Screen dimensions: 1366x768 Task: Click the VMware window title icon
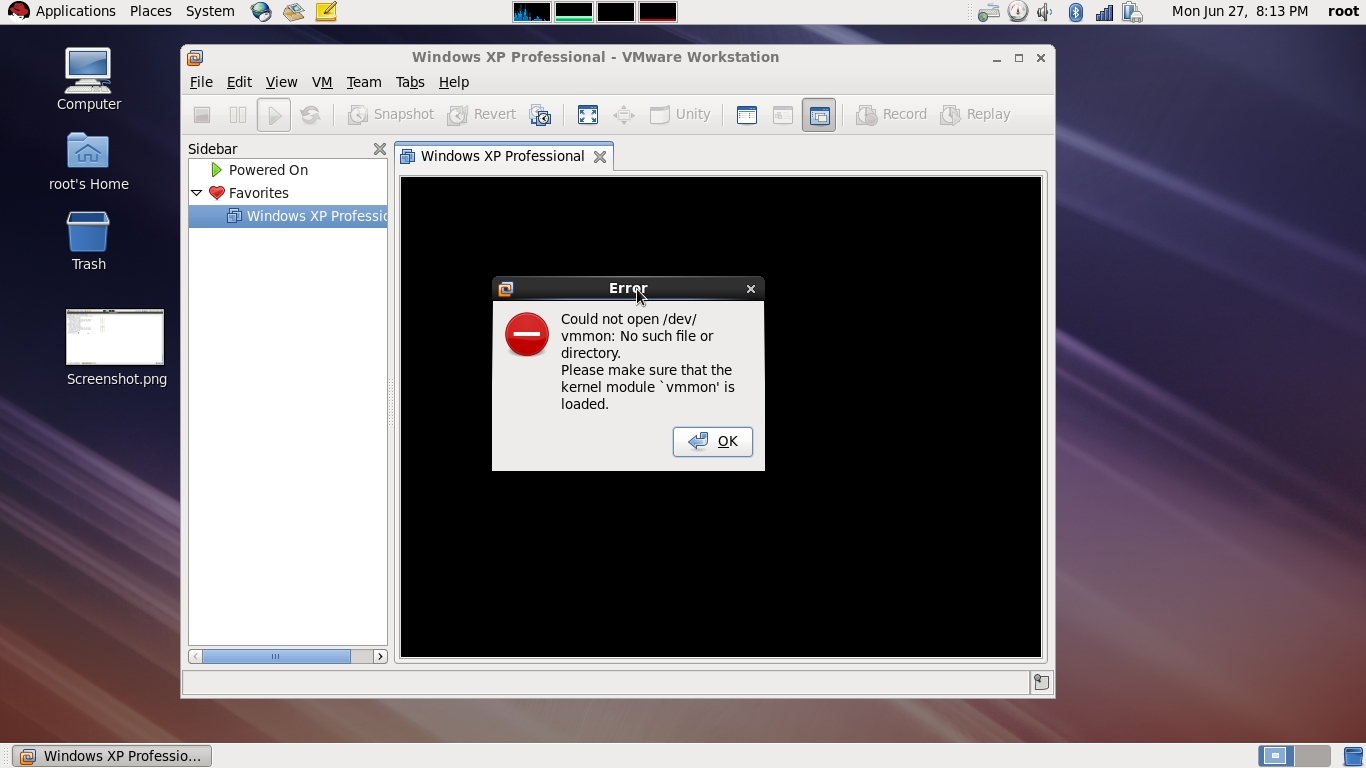(x=196, y=58)
